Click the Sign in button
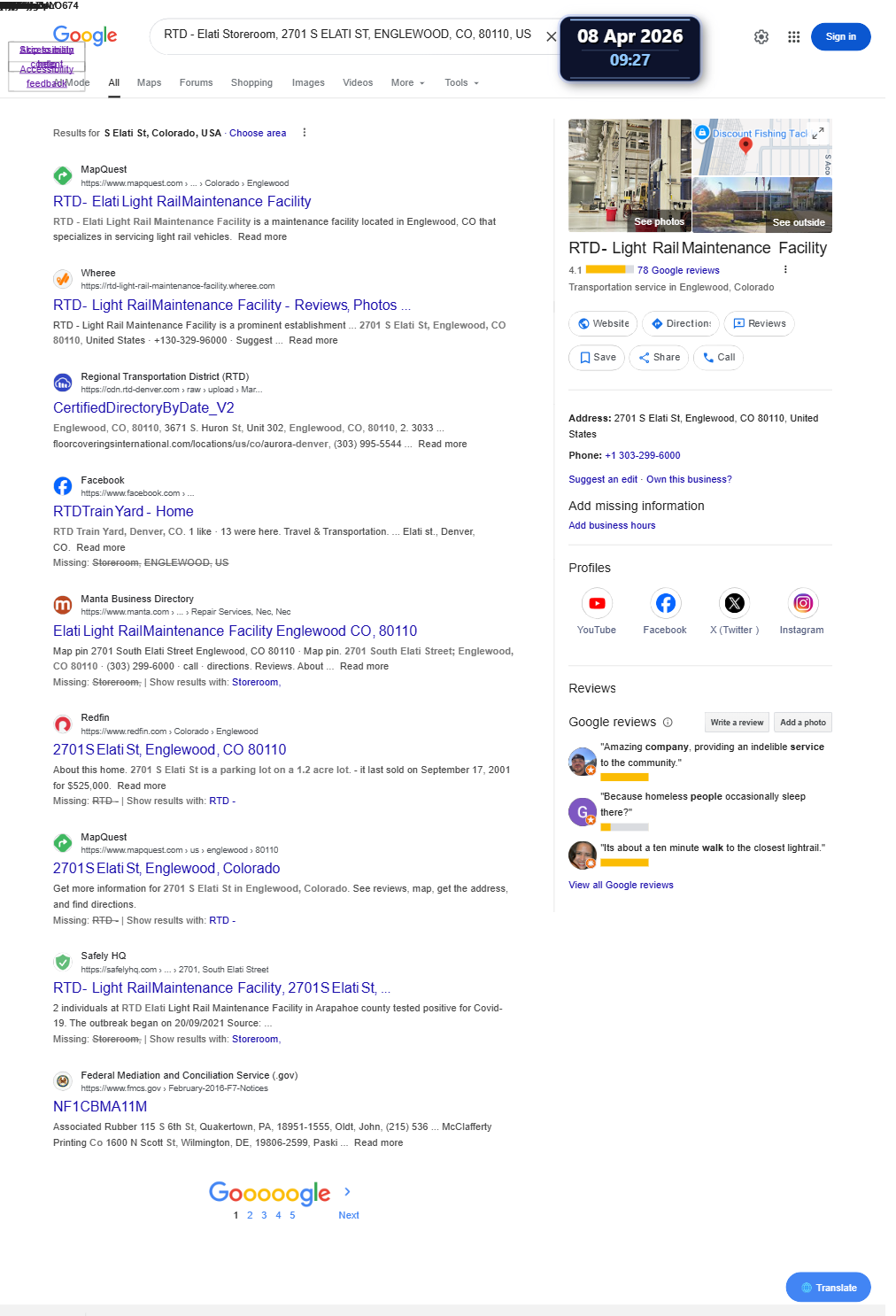The image size is (896, 1316). (841, 36)
